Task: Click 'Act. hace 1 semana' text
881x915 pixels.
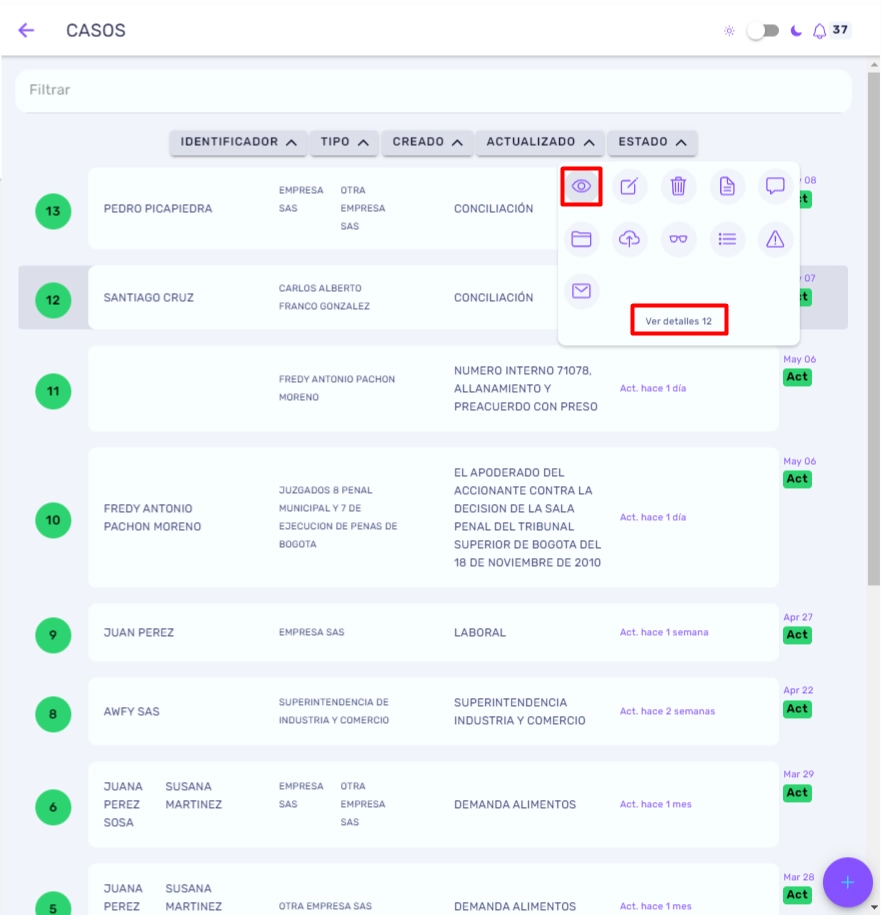Action: tap(664, 633)
